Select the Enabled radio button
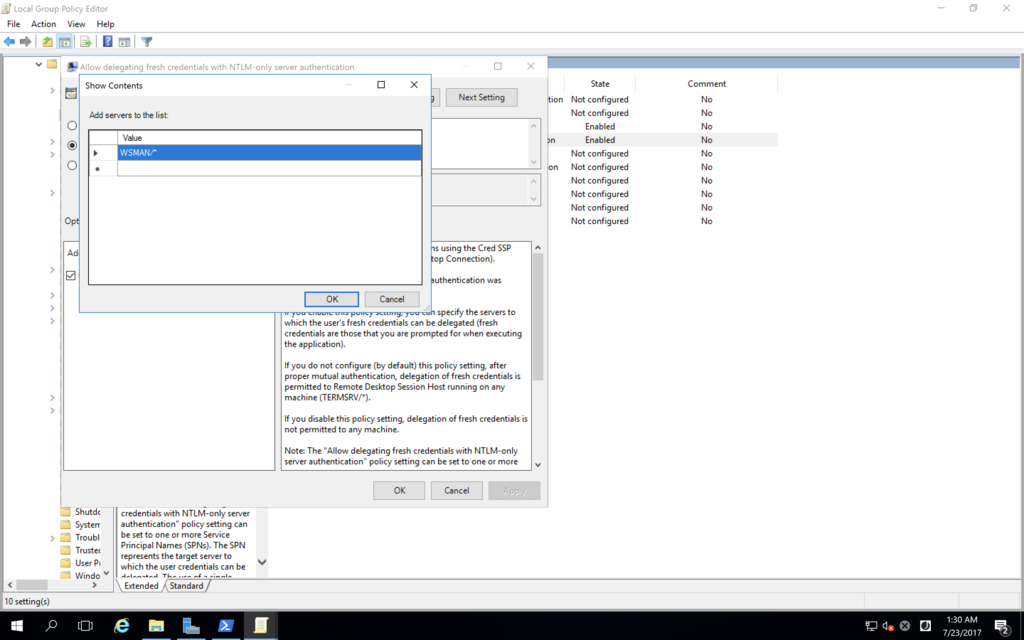Screen dimensions: 1024x640 [x=72, y=145]
